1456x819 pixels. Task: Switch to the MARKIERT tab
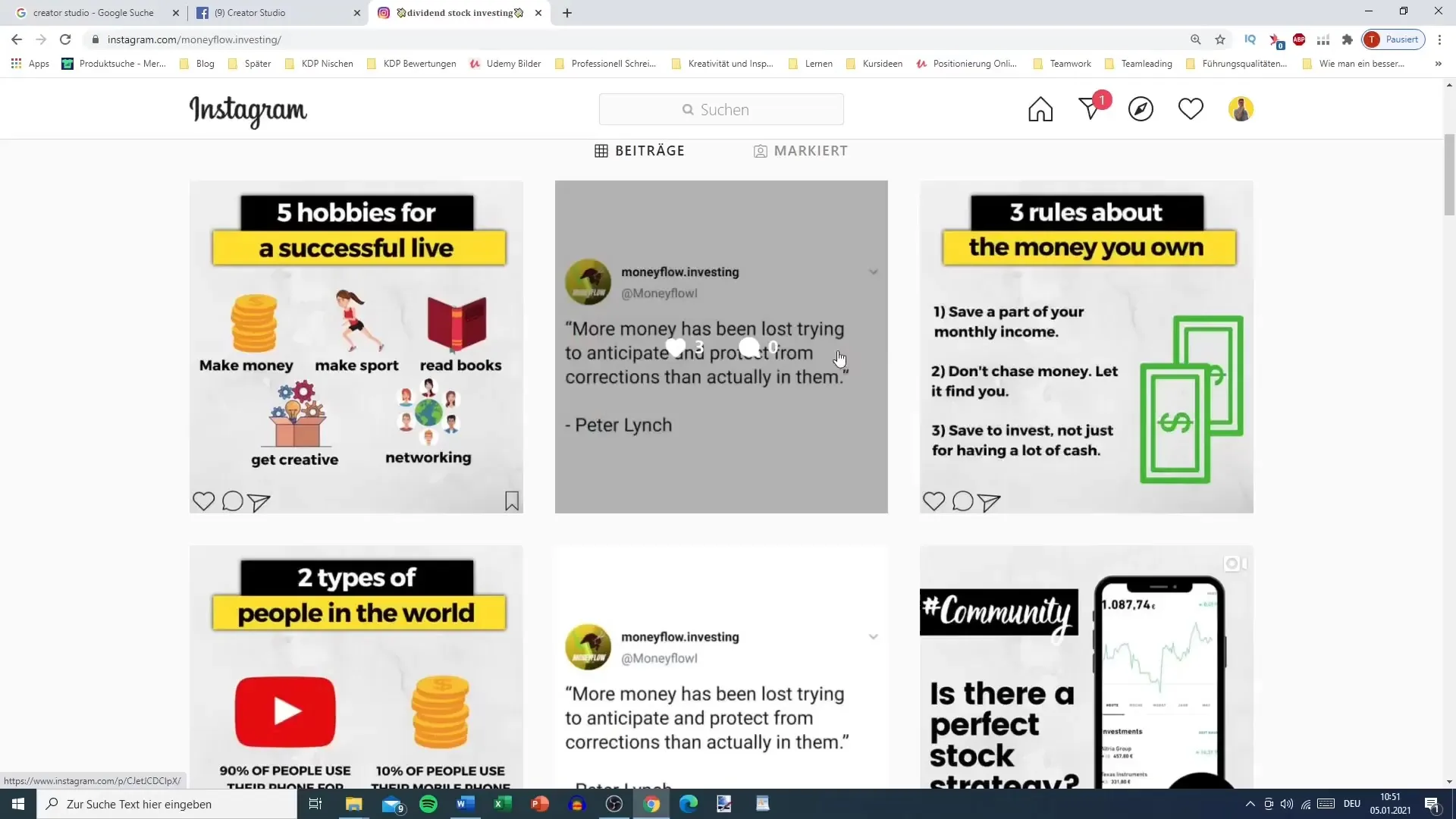point(801,151)
